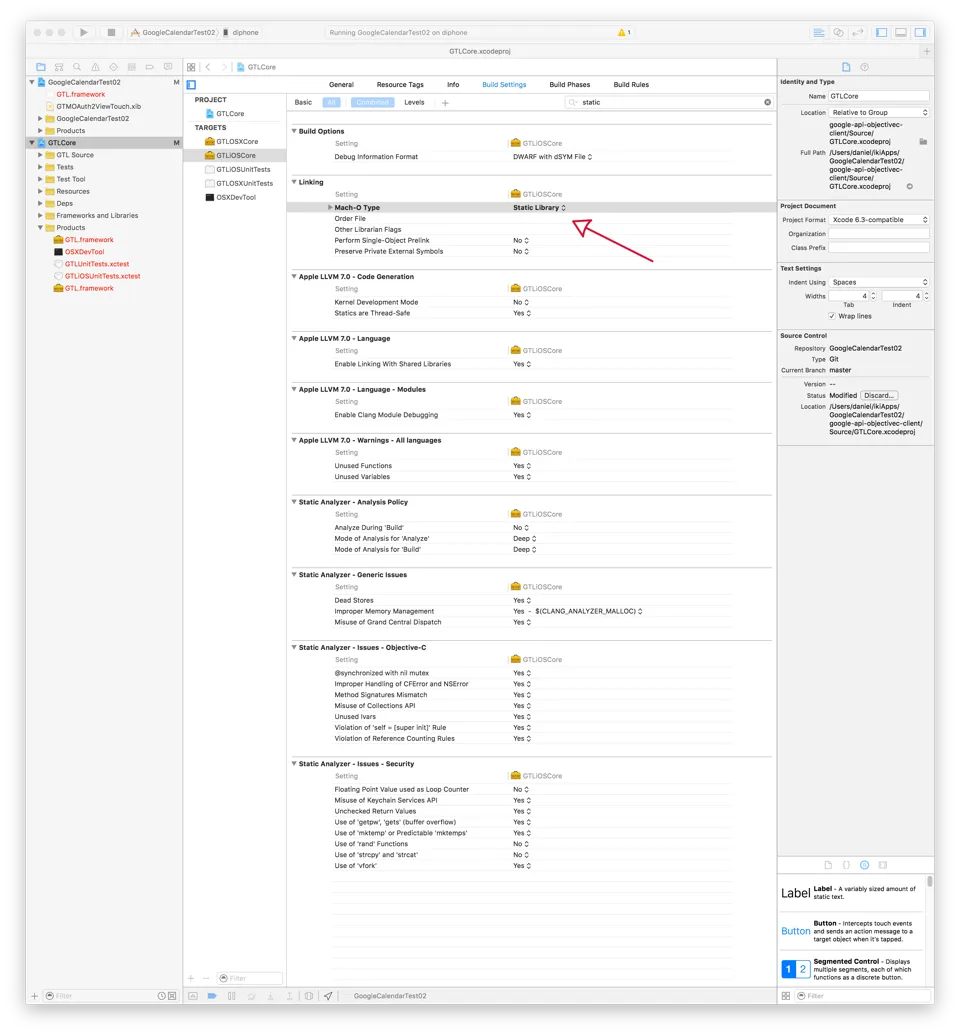The height and width of the screenshot is (1035, 960).
Task: Select GTMOAuth2ViewTouch.xib file
Action: click(98, 106)
